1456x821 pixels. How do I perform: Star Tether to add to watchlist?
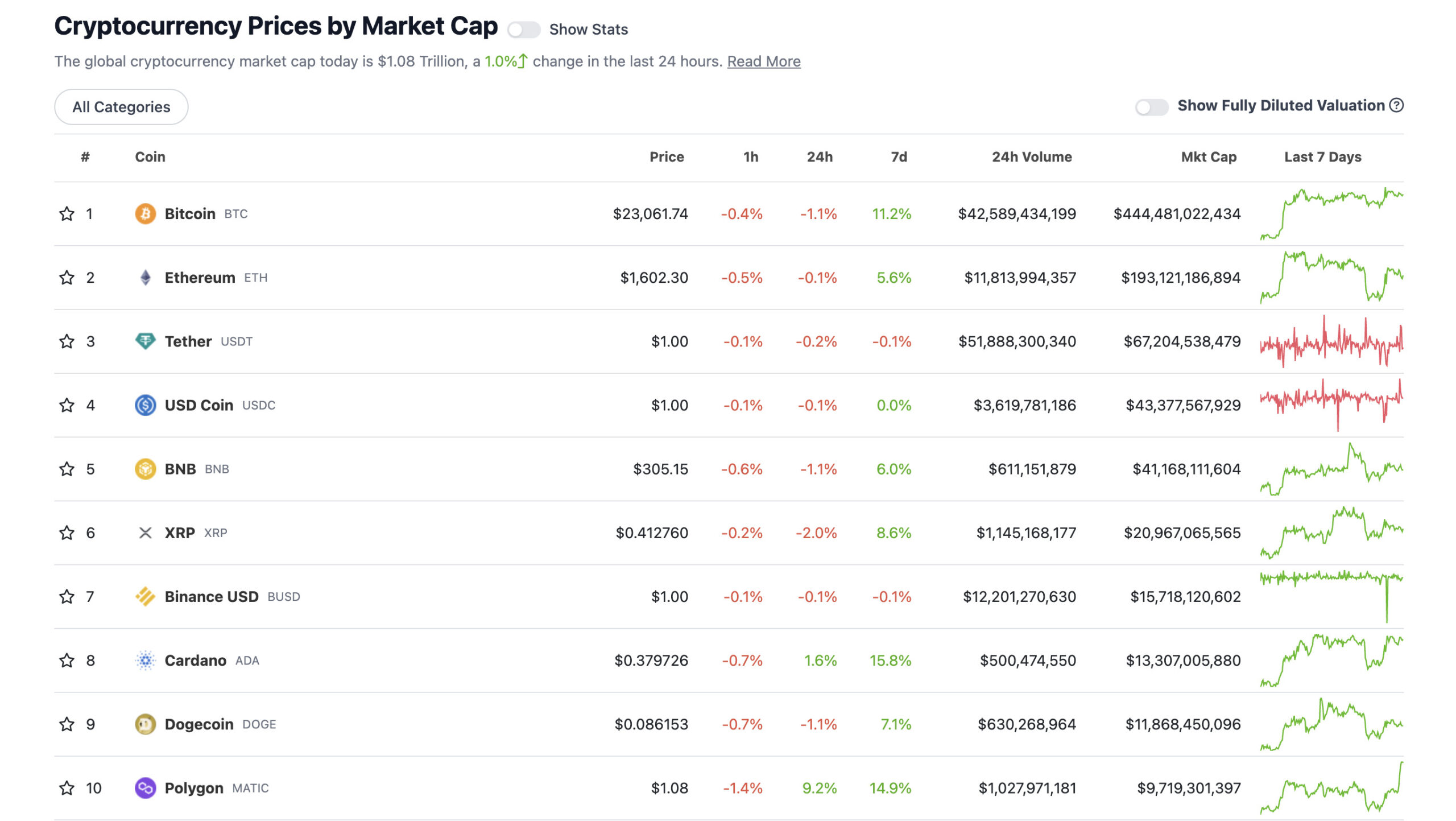(67, 341)
